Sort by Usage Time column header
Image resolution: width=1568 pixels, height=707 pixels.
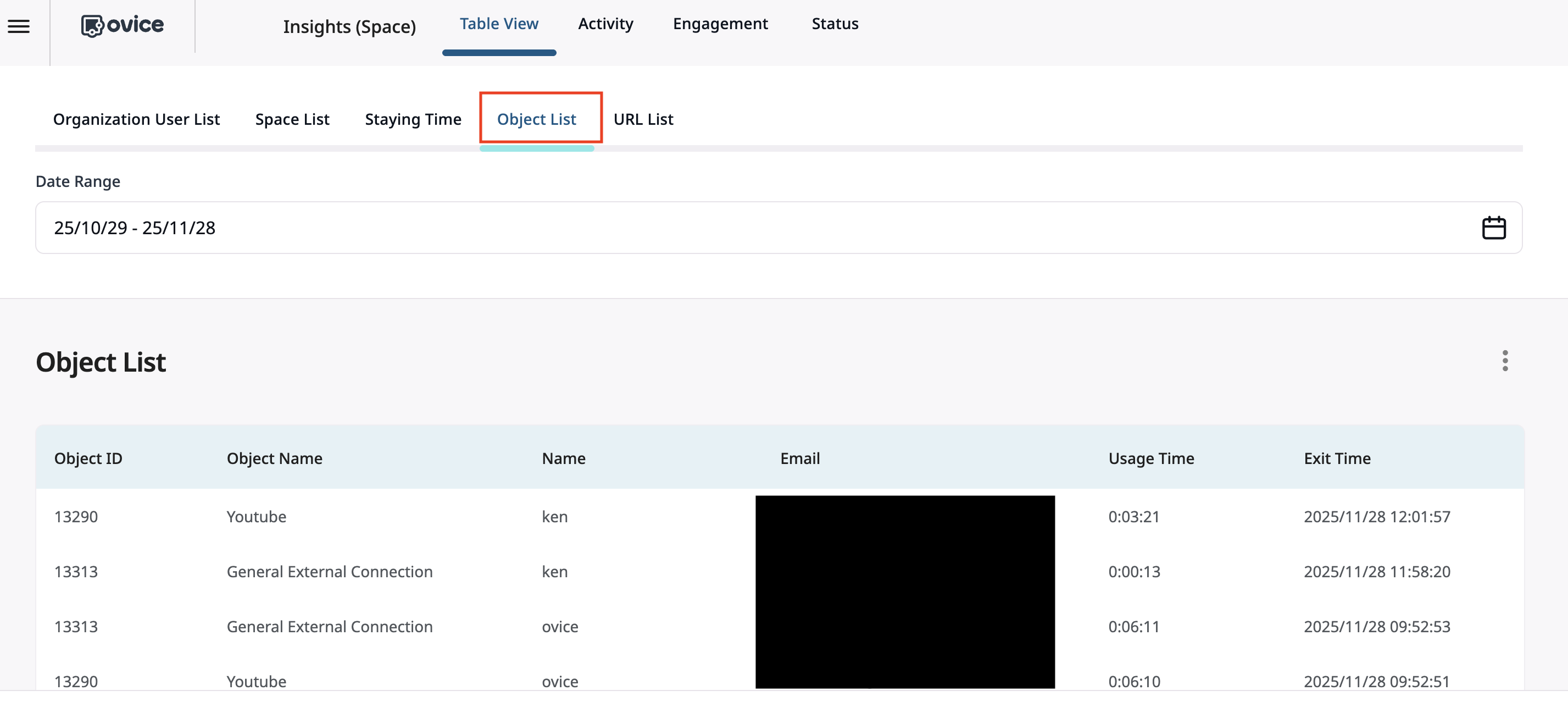[1150, 459]
